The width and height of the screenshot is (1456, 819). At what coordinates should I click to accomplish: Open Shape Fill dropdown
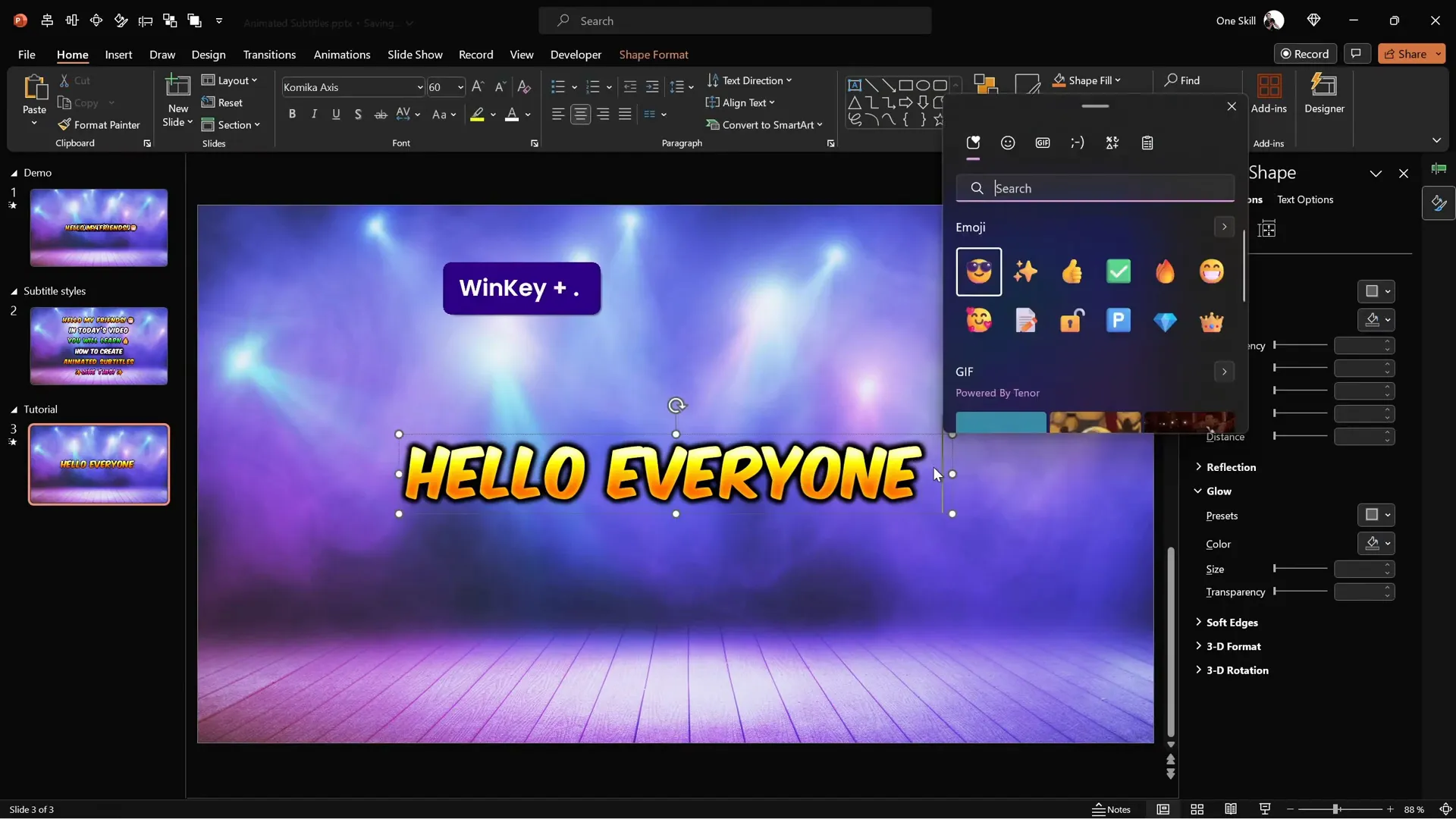point(1087,80)
